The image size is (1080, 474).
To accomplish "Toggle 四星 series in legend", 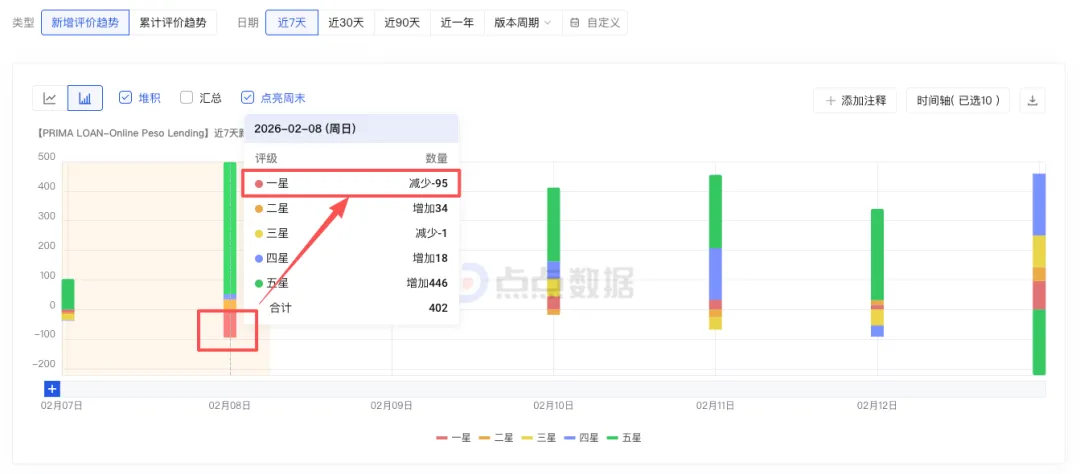I will [581, 437].
